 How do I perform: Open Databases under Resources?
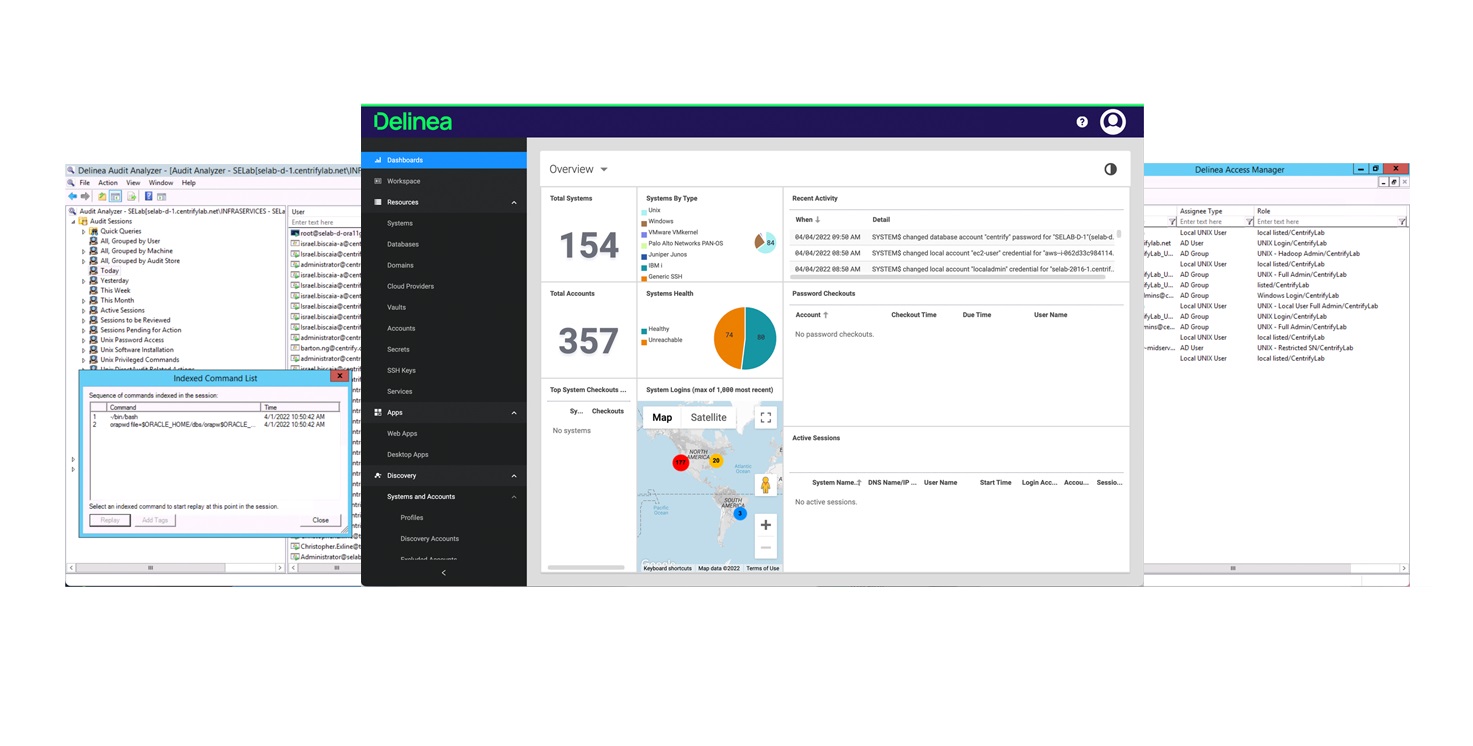[x=403, y=244]
